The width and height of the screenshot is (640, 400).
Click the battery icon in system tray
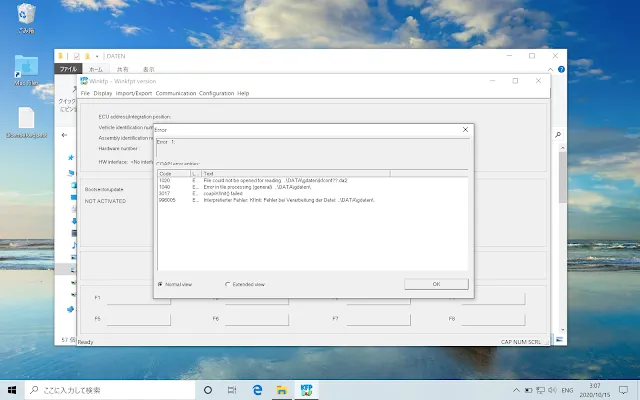[529, 390]
